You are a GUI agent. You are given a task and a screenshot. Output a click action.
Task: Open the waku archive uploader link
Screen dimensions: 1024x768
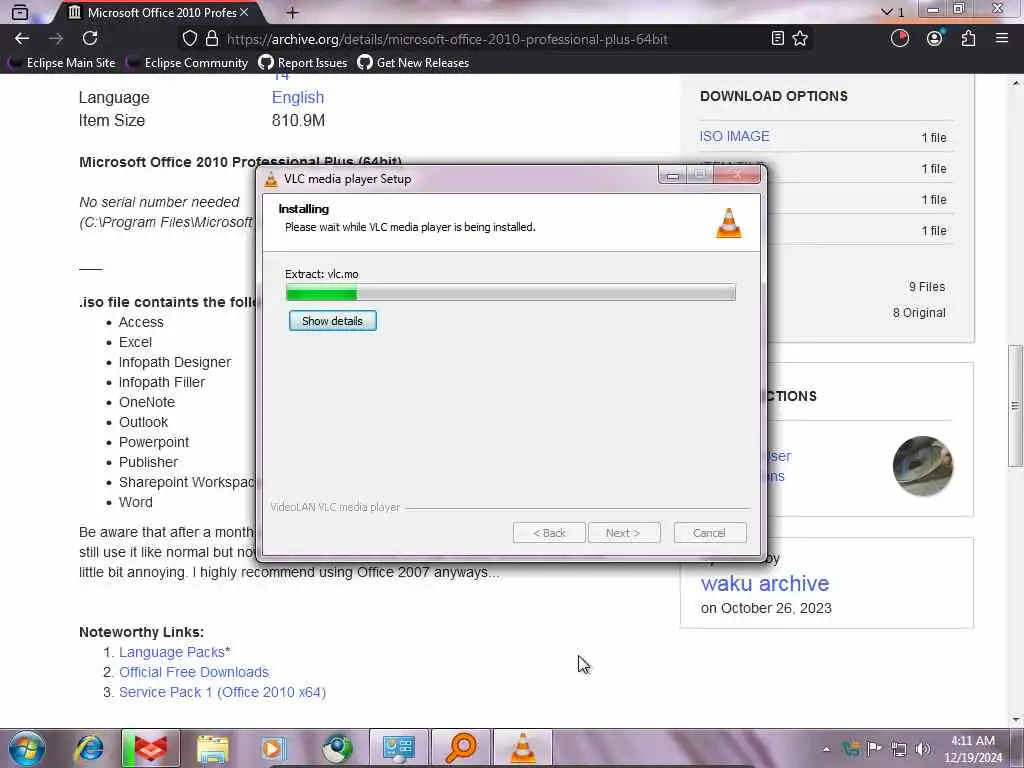pos(765,583)
